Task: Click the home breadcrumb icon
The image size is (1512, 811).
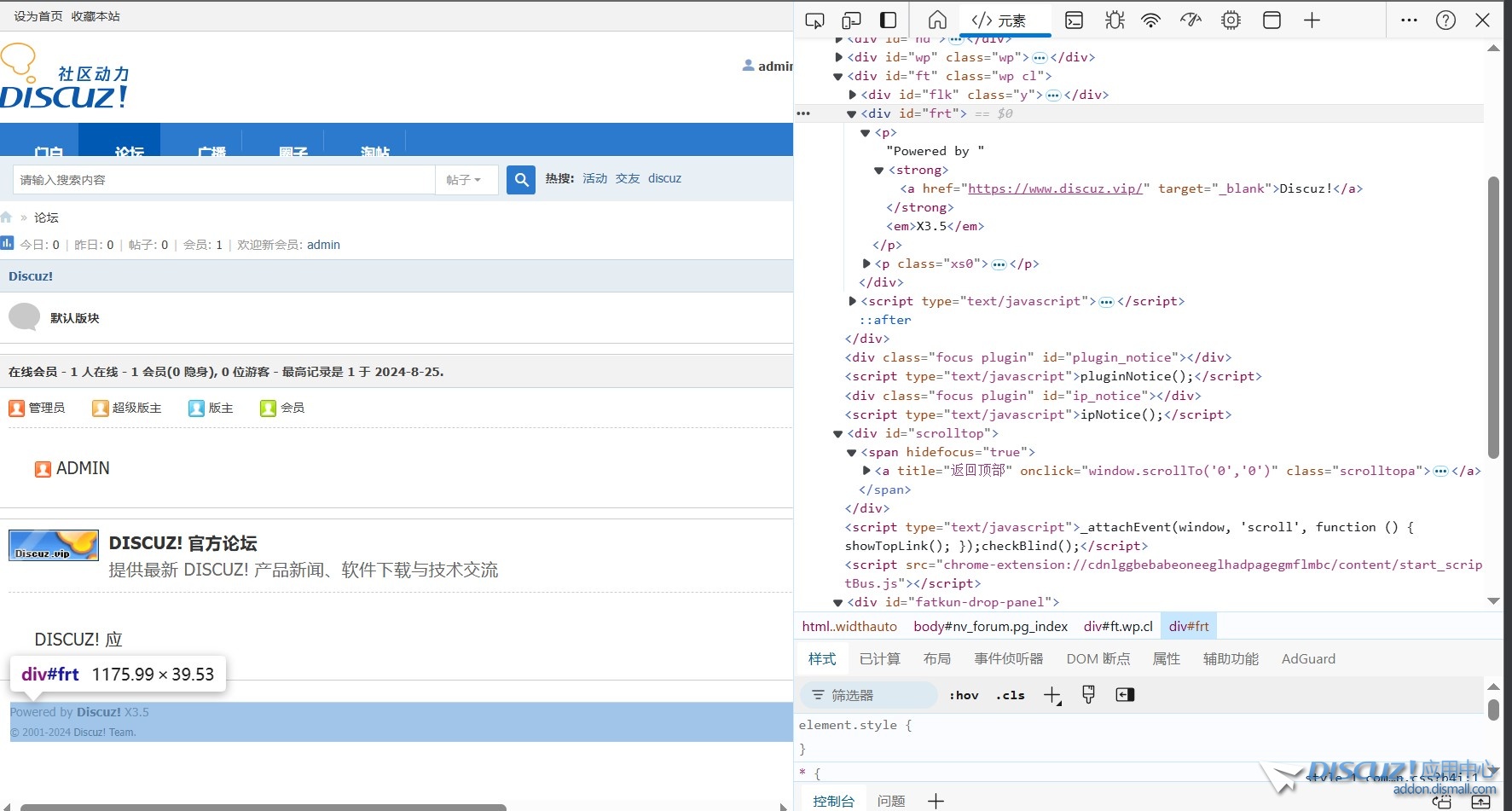Action: tap(6, 217)
